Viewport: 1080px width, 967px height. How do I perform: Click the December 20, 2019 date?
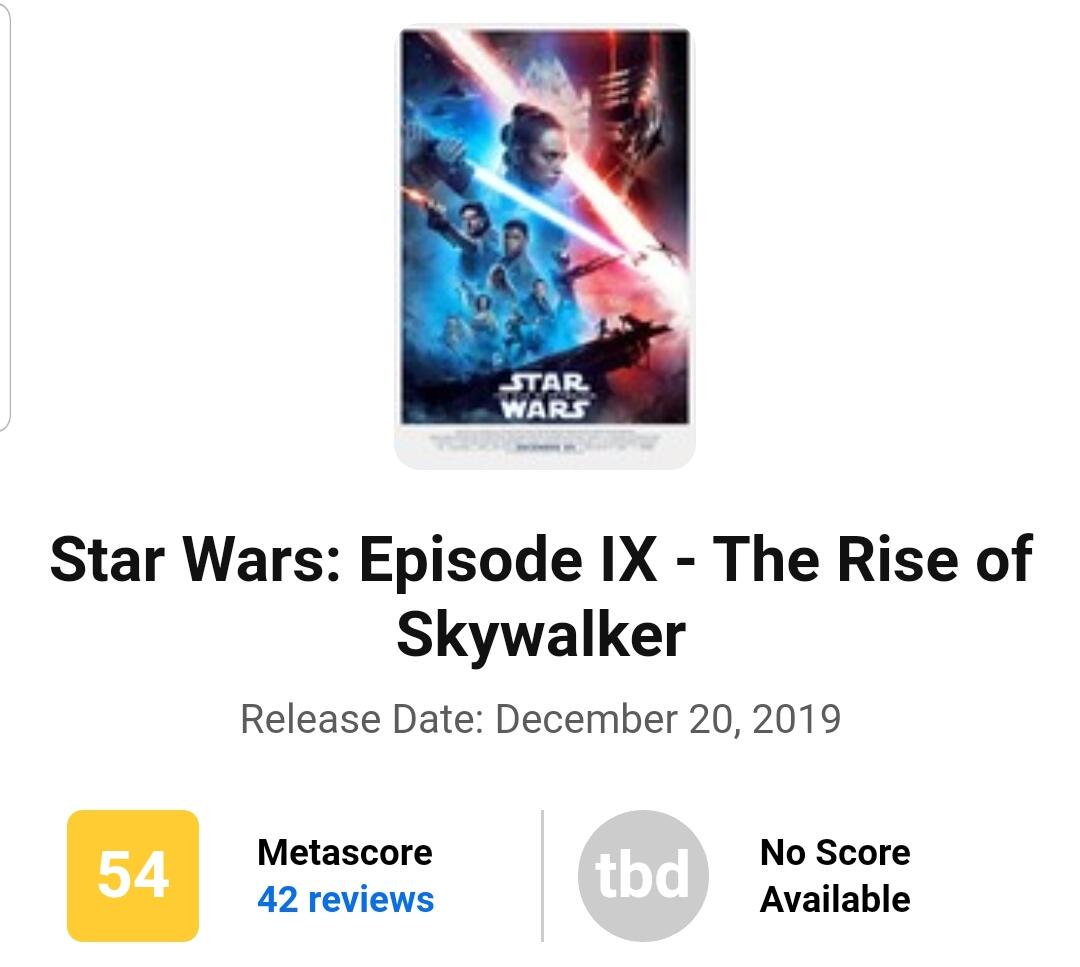(x=668, y=719)
